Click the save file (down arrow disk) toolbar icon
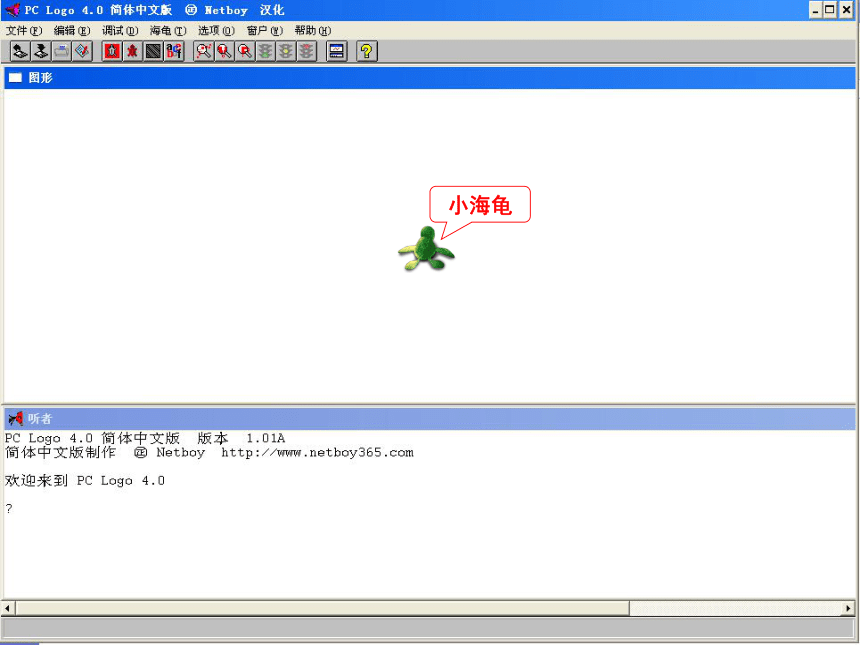The width and height of the screenshot is (860, 645). 41,52
